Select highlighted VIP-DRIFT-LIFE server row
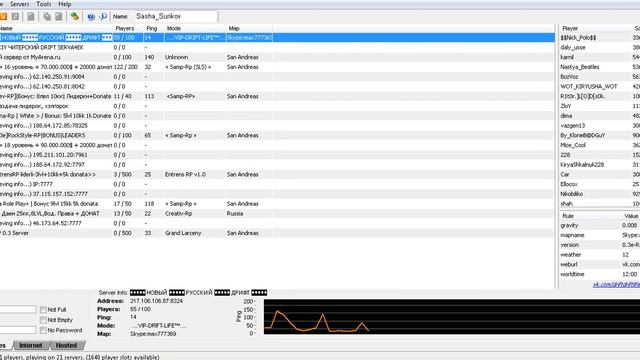The image size is (640, 360). click(x=278, y=38)
